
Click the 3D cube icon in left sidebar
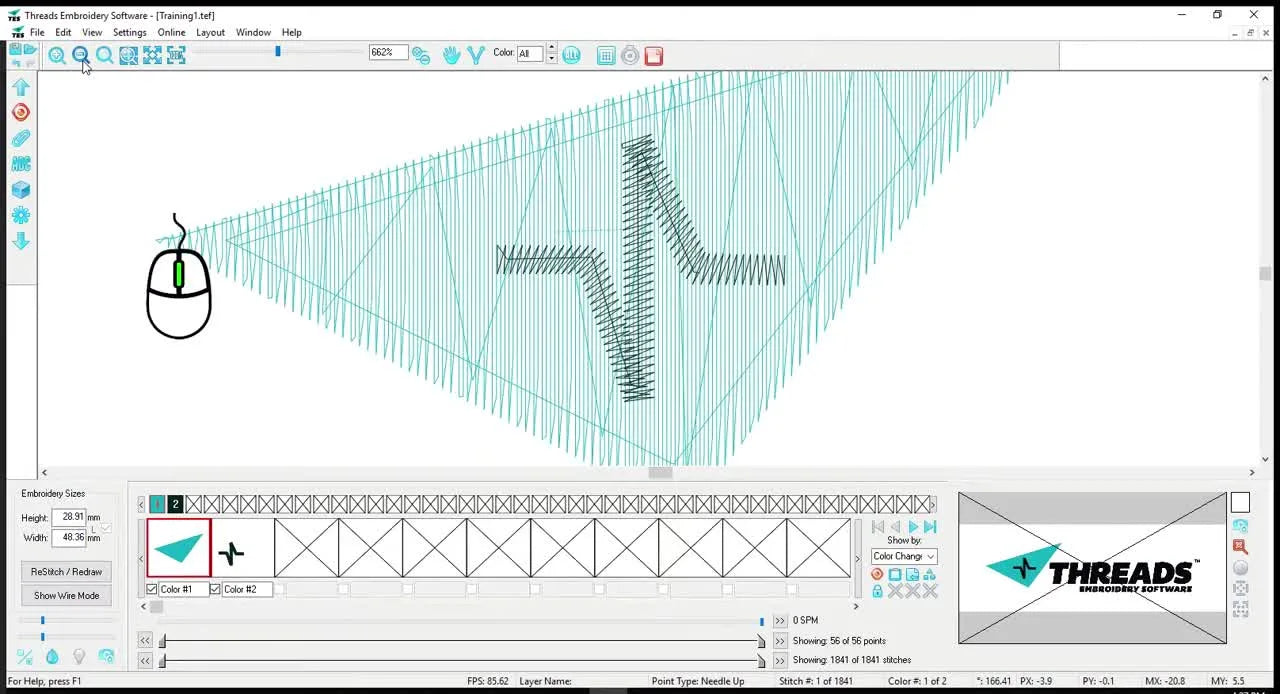22,189
